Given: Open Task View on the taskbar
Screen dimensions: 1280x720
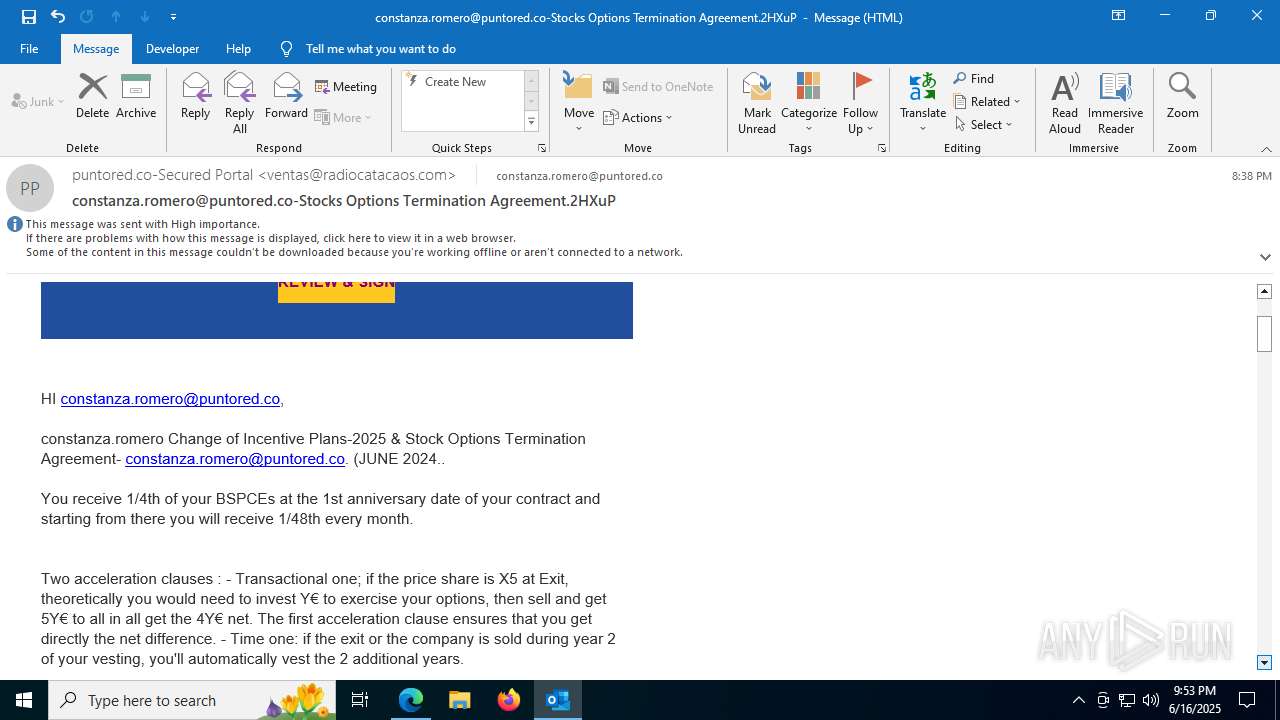Looking at the screenshot, I should 361,700.
